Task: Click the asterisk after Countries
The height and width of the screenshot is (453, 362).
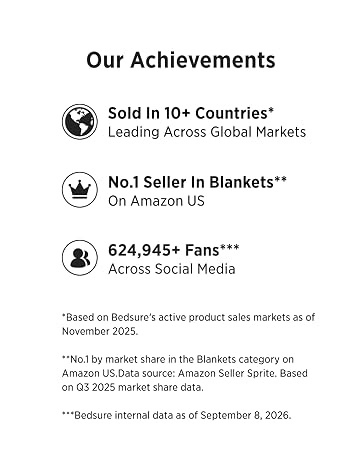Action: tap(271, 110)
